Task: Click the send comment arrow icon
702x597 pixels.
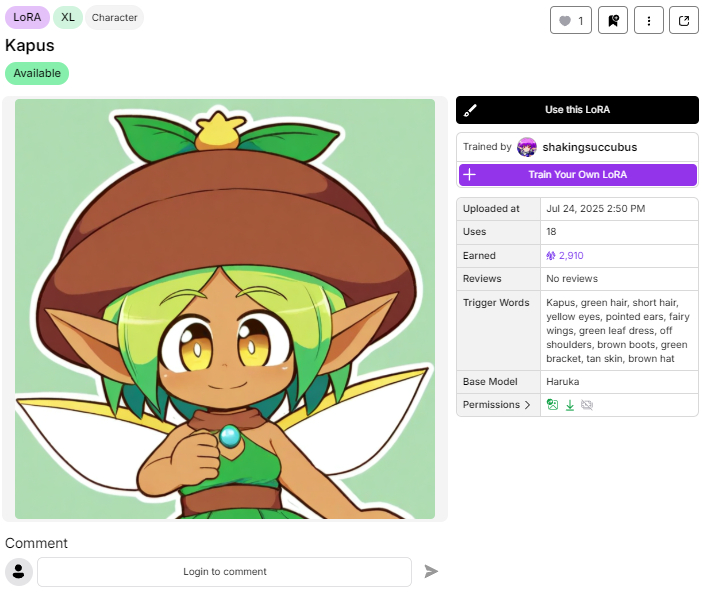Action: click(x=431, y=571)
